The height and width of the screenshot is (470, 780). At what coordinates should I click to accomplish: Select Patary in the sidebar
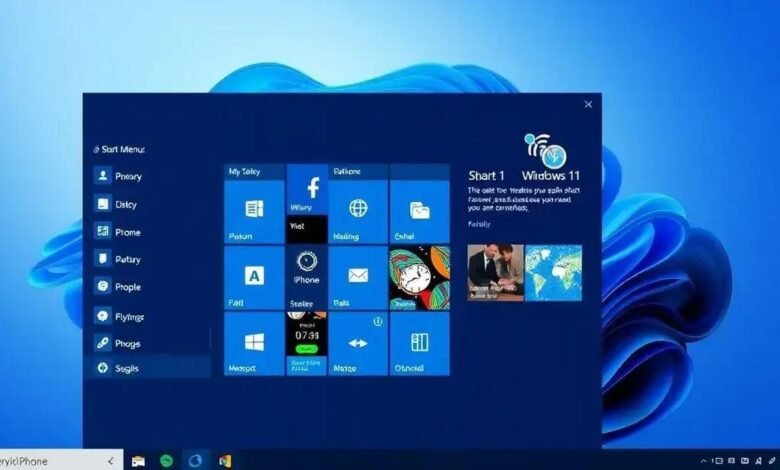(x=148, y=259)
